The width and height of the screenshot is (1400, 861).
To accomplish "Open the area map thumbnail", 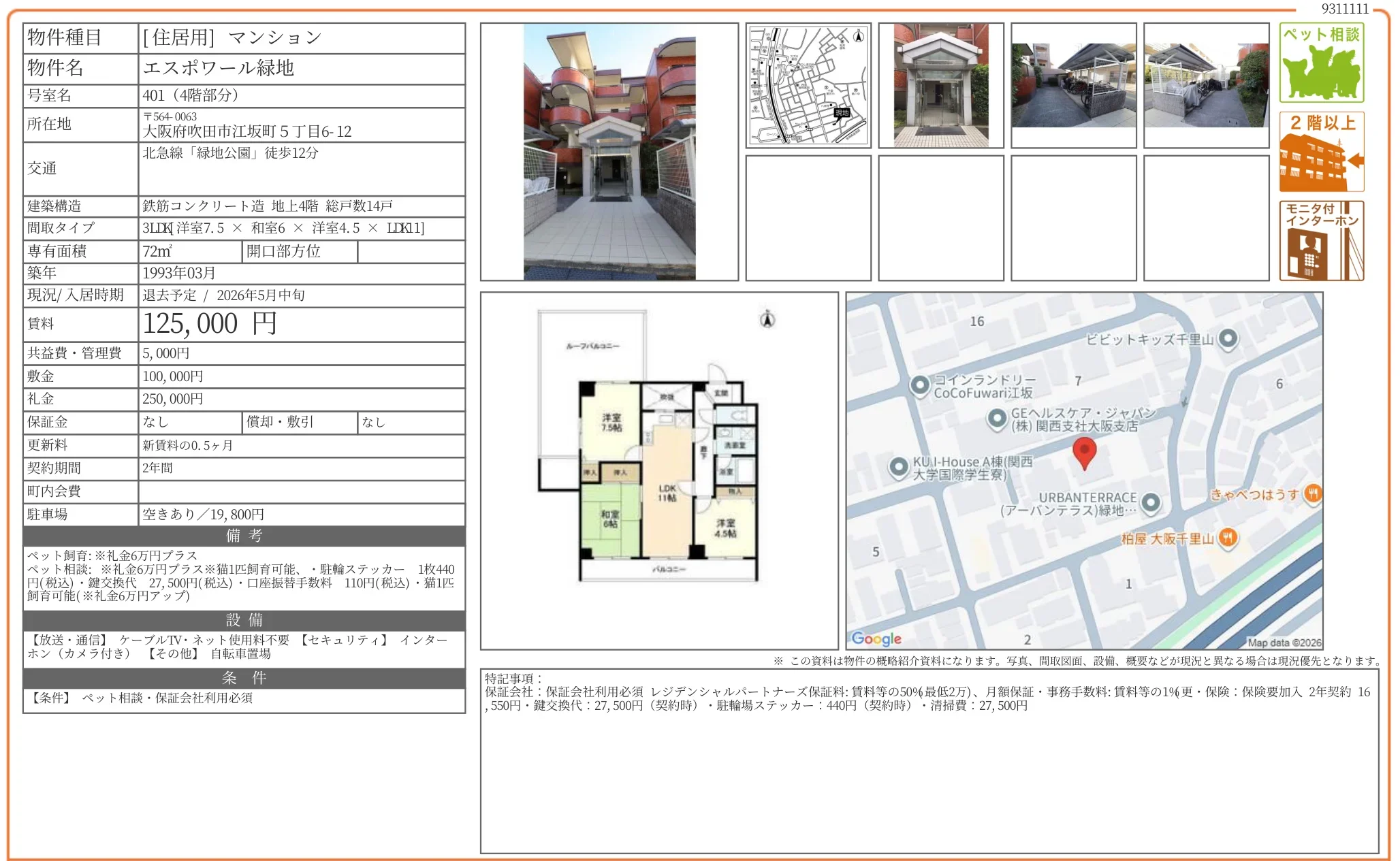I will click(808, 85).
